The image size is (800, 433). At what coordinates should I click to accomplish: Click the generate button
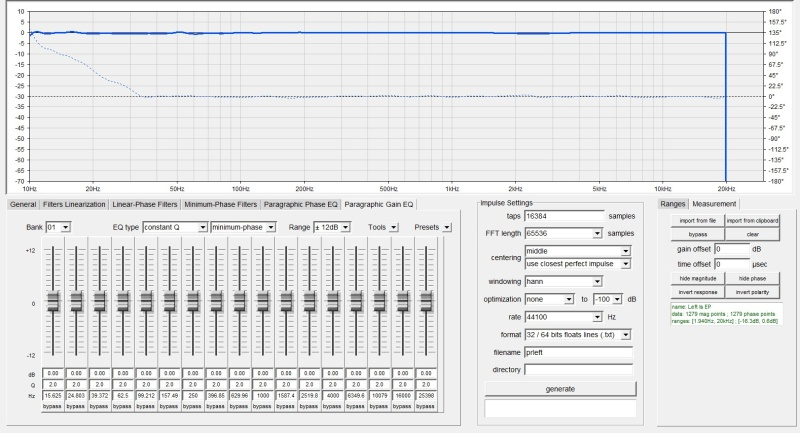tap(560, 388)
